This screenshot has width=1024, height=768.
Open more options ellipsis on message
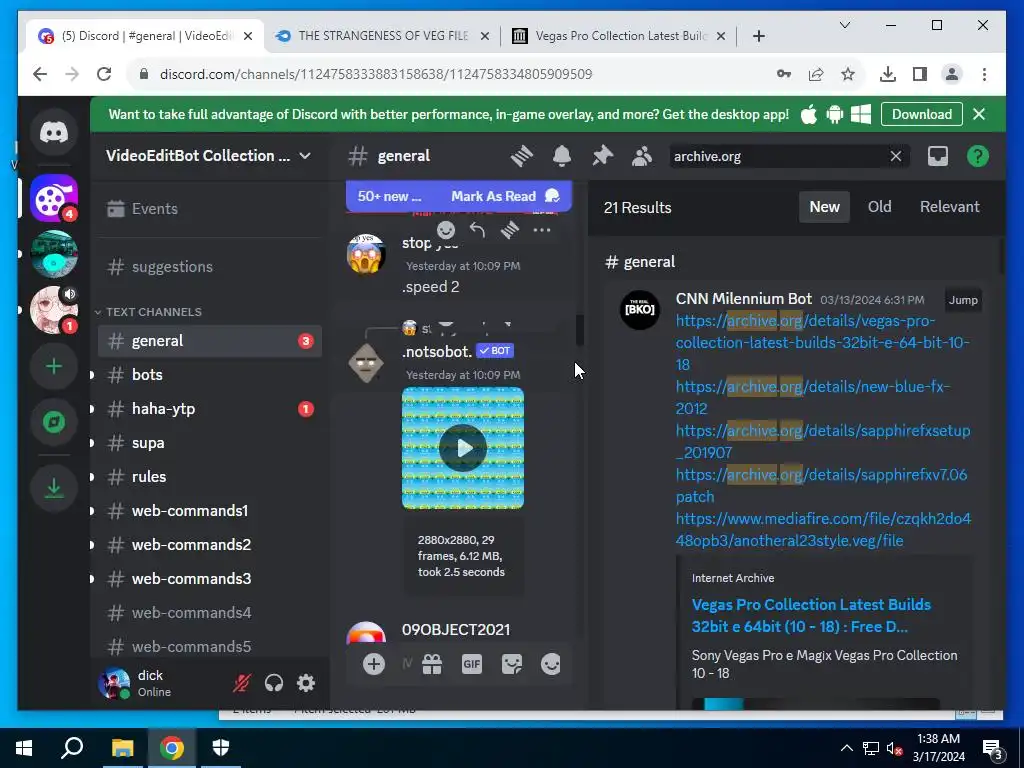541,230
